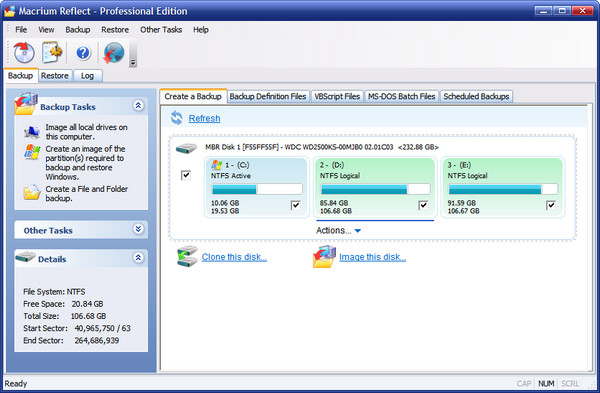Switch to the Restore tab below the toolbar
600x393 pixels.
[x=55, y=76]
